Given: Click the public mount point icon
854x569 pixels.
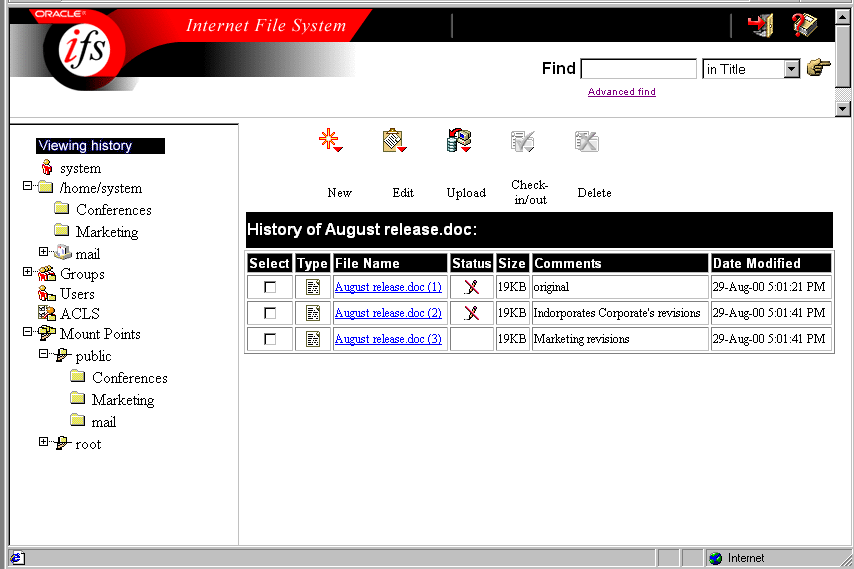Looking at the screenshot, I should click(63, 355).
